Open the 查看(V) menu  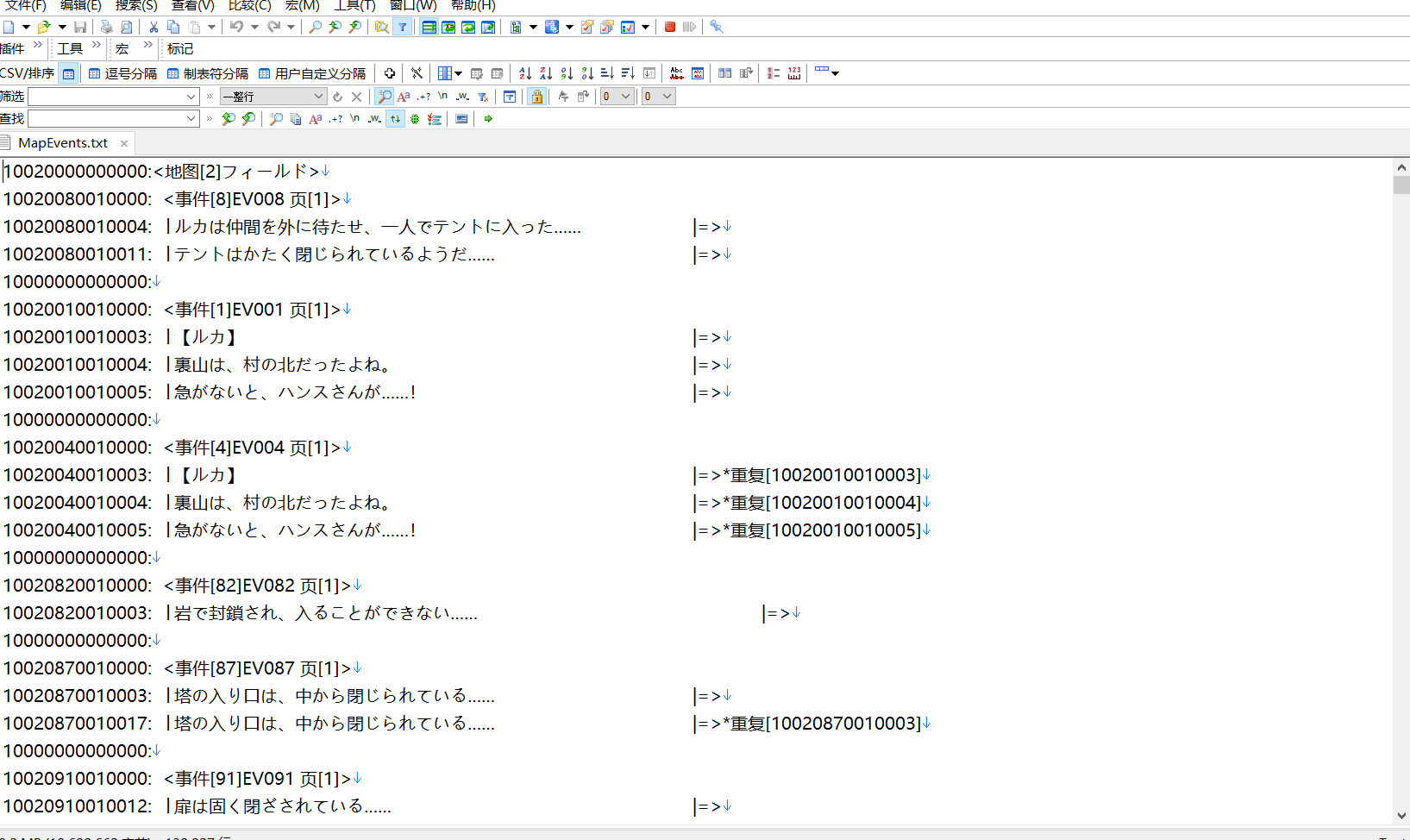tap(192, 5)
